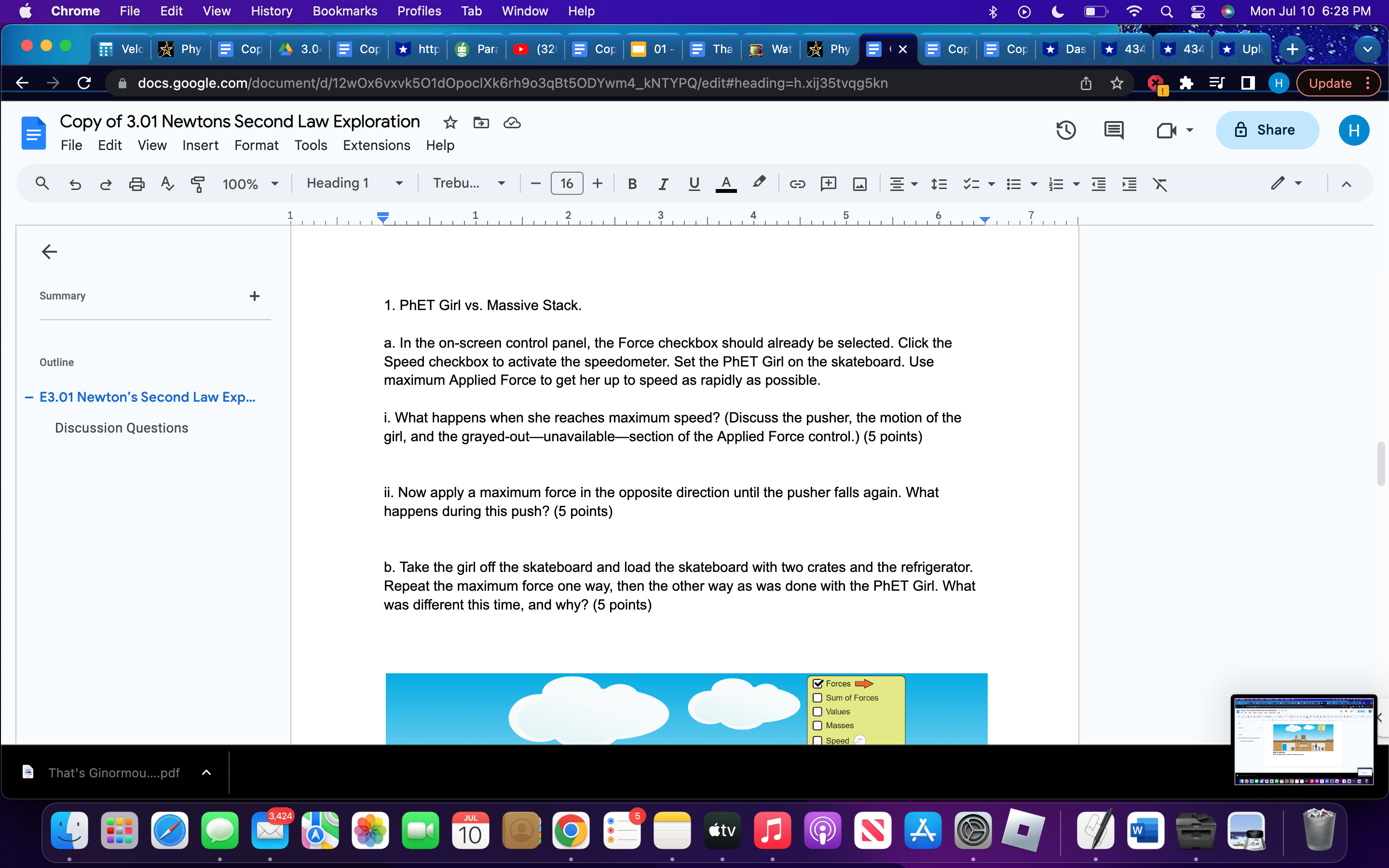The height and width of the screenshot is (868, 1389).
Task: Open version history clock icon
Action: [1065, 130]
